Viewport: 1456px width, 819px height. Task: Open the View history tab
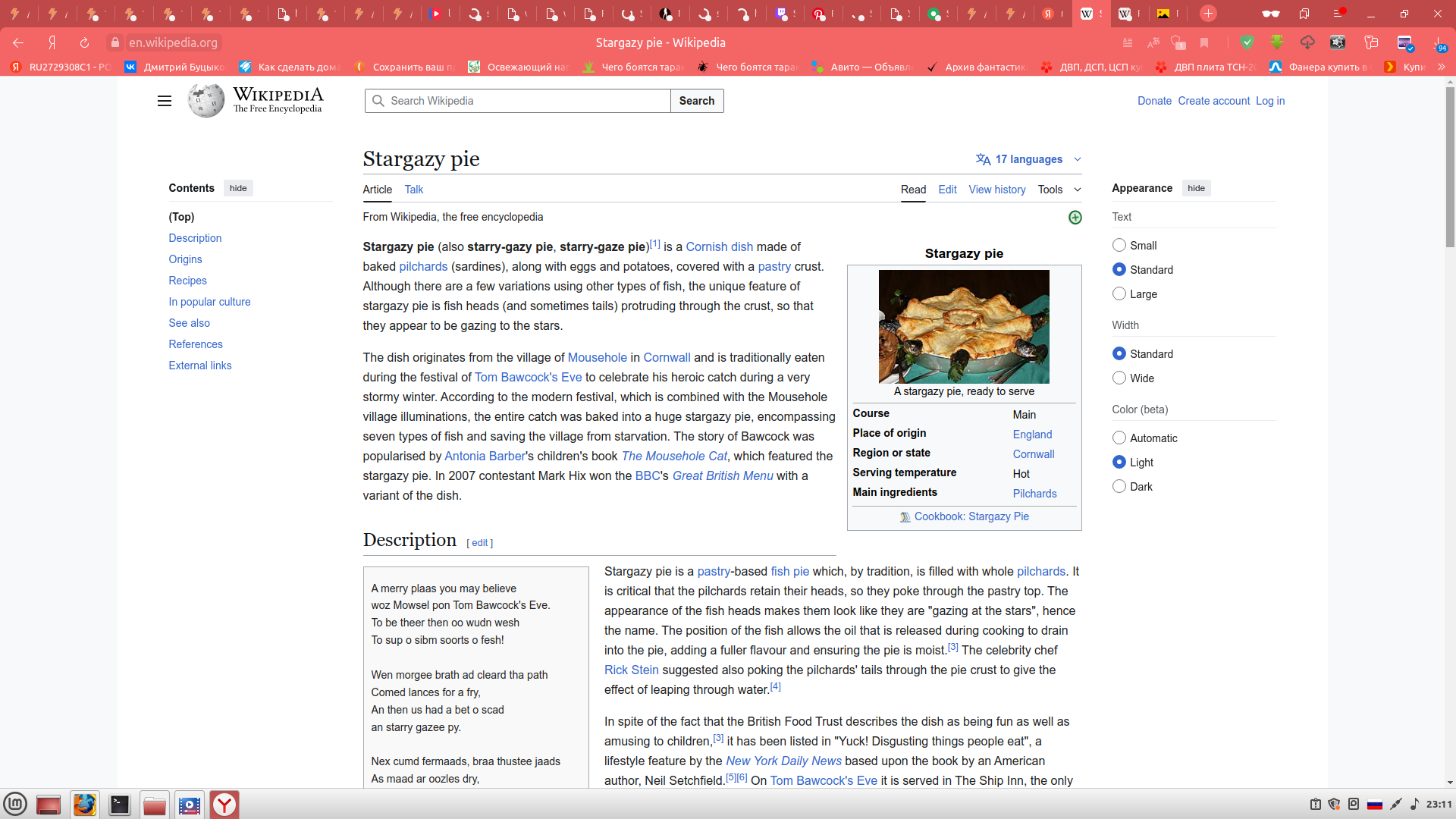pos(996,190)
